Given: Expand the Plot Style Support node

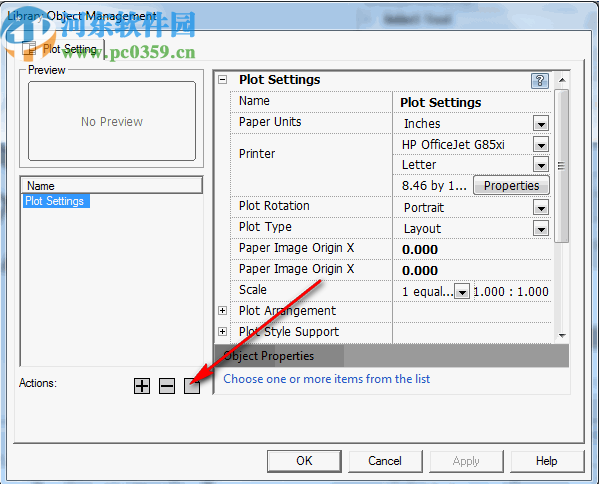Looking at the screenshot, I should tap(222, 331).
